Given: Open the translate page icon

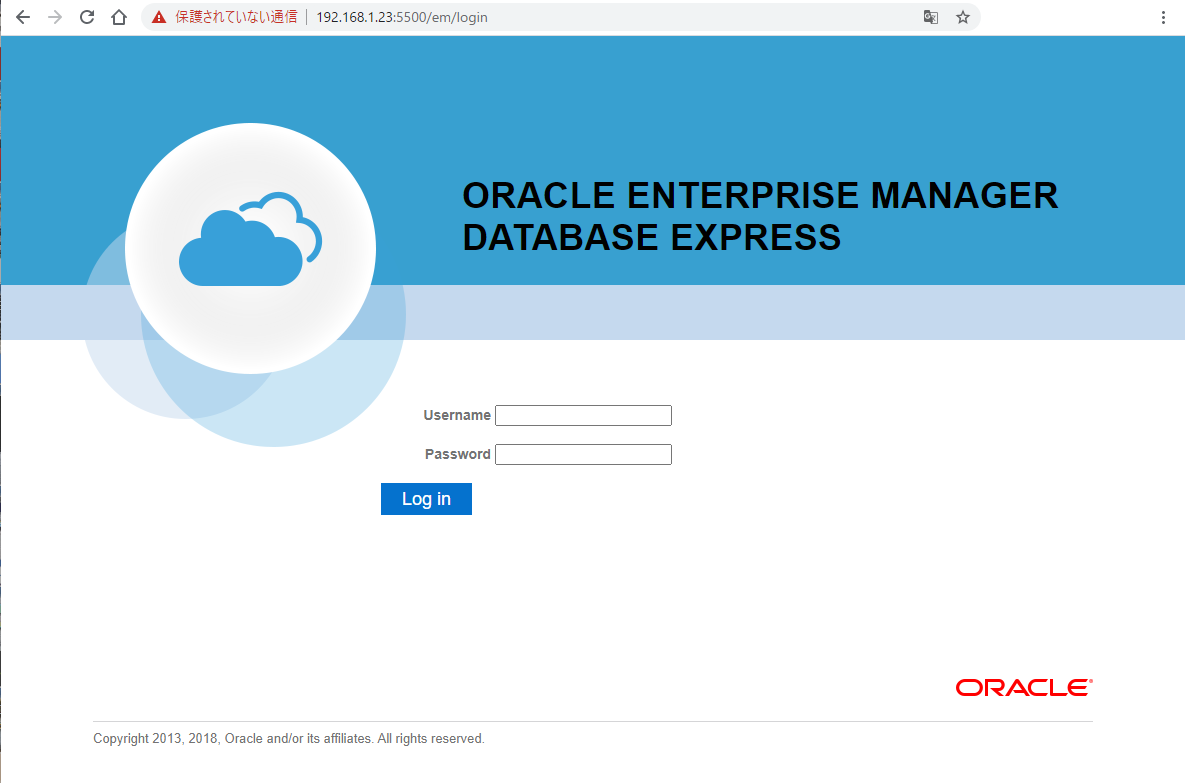Looking at the screenshot, I should pos(930,17).
